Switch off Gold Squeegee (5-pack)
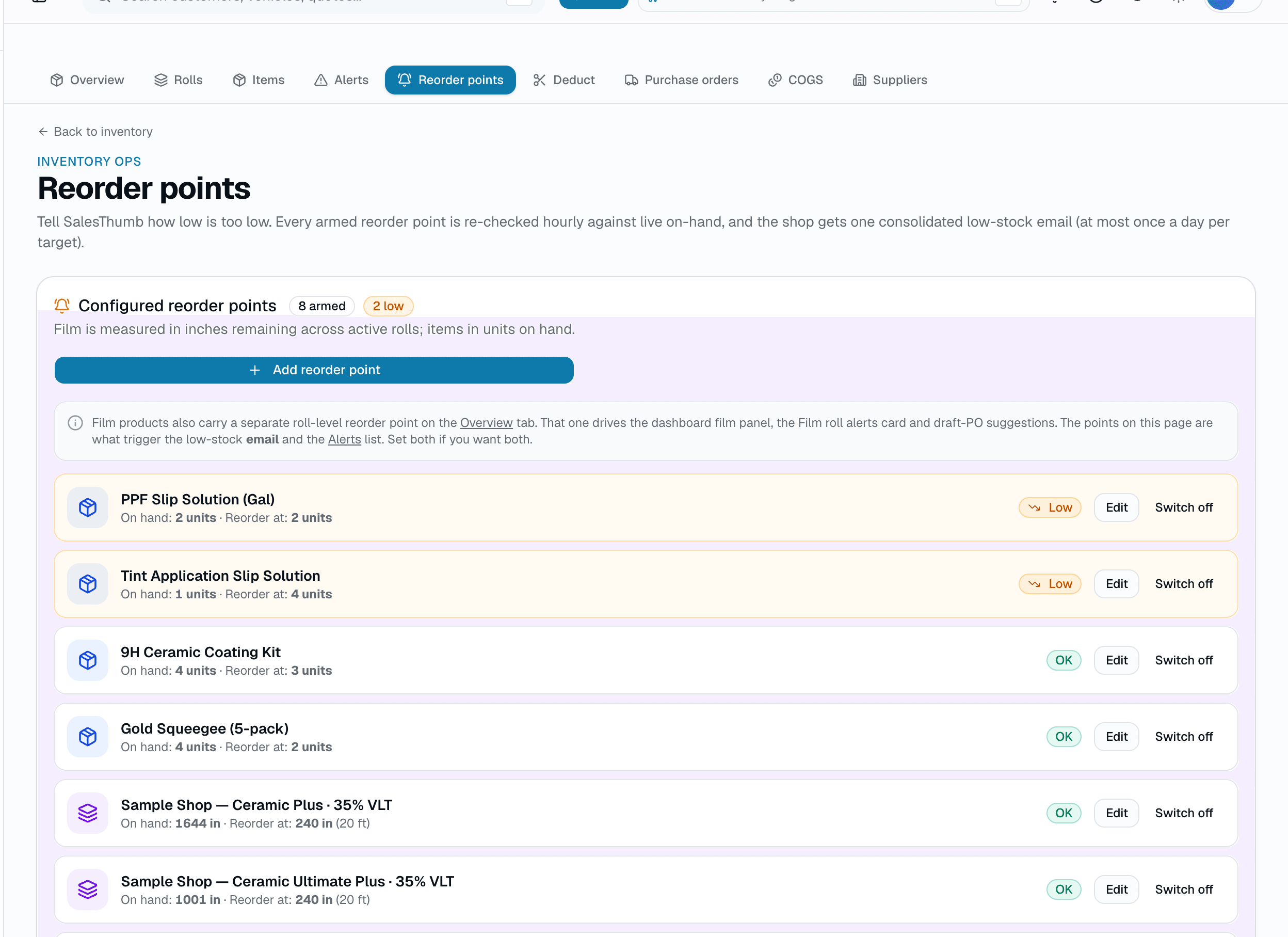1288x937 pixels. [1184, 736]
